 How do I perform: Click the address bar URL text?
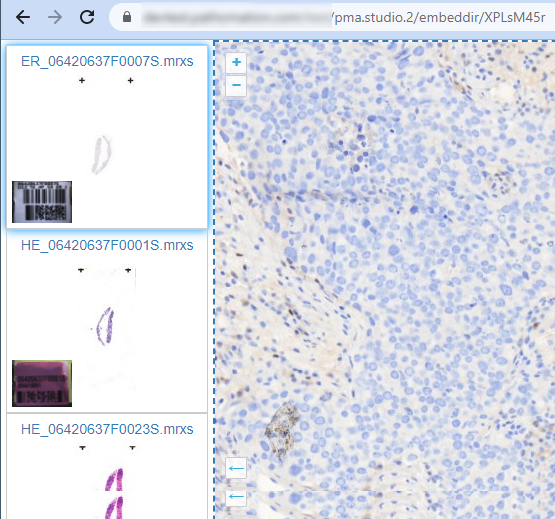(x=439, y=17)
